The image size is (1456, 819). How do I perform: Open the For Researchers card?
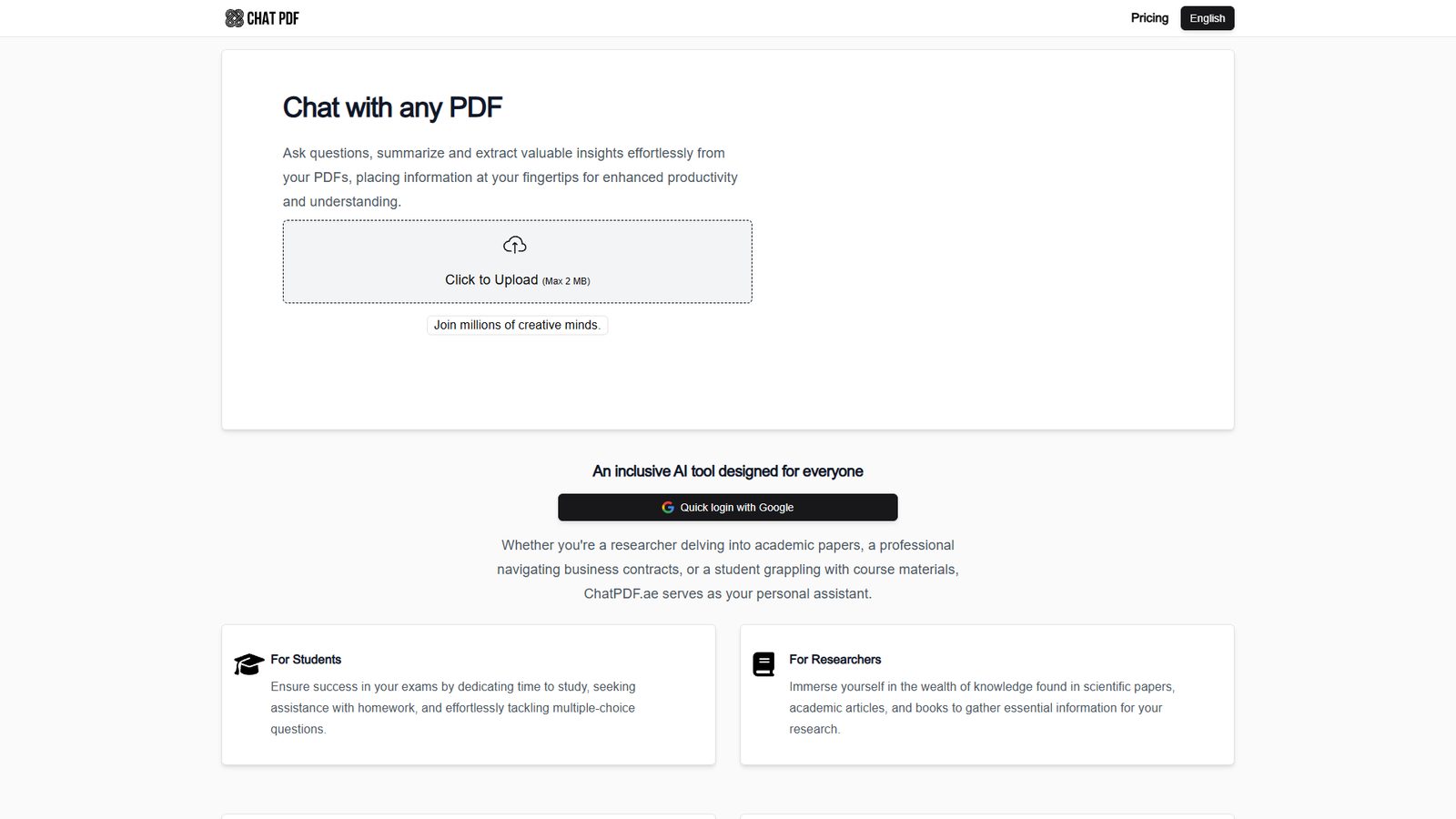986,694
